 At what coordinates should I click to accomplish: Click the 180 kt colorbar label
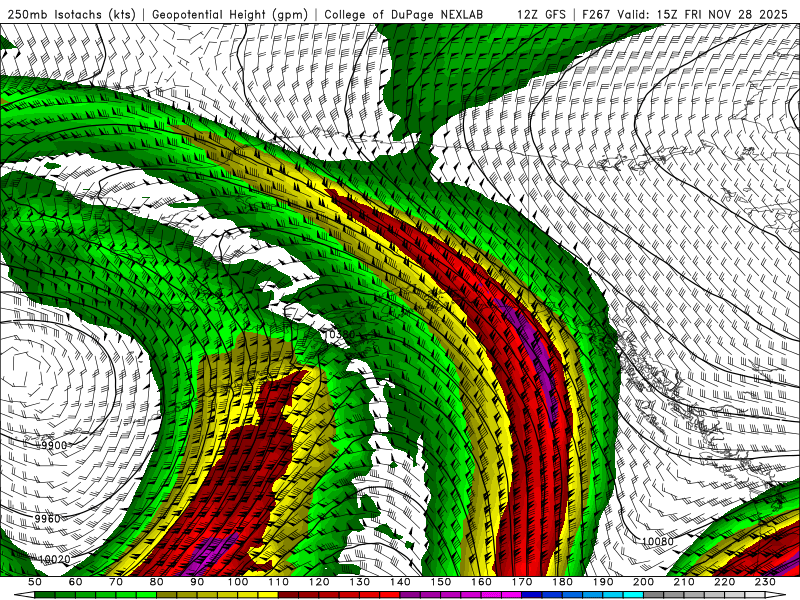pyautogui.click(x=562, y=582)
